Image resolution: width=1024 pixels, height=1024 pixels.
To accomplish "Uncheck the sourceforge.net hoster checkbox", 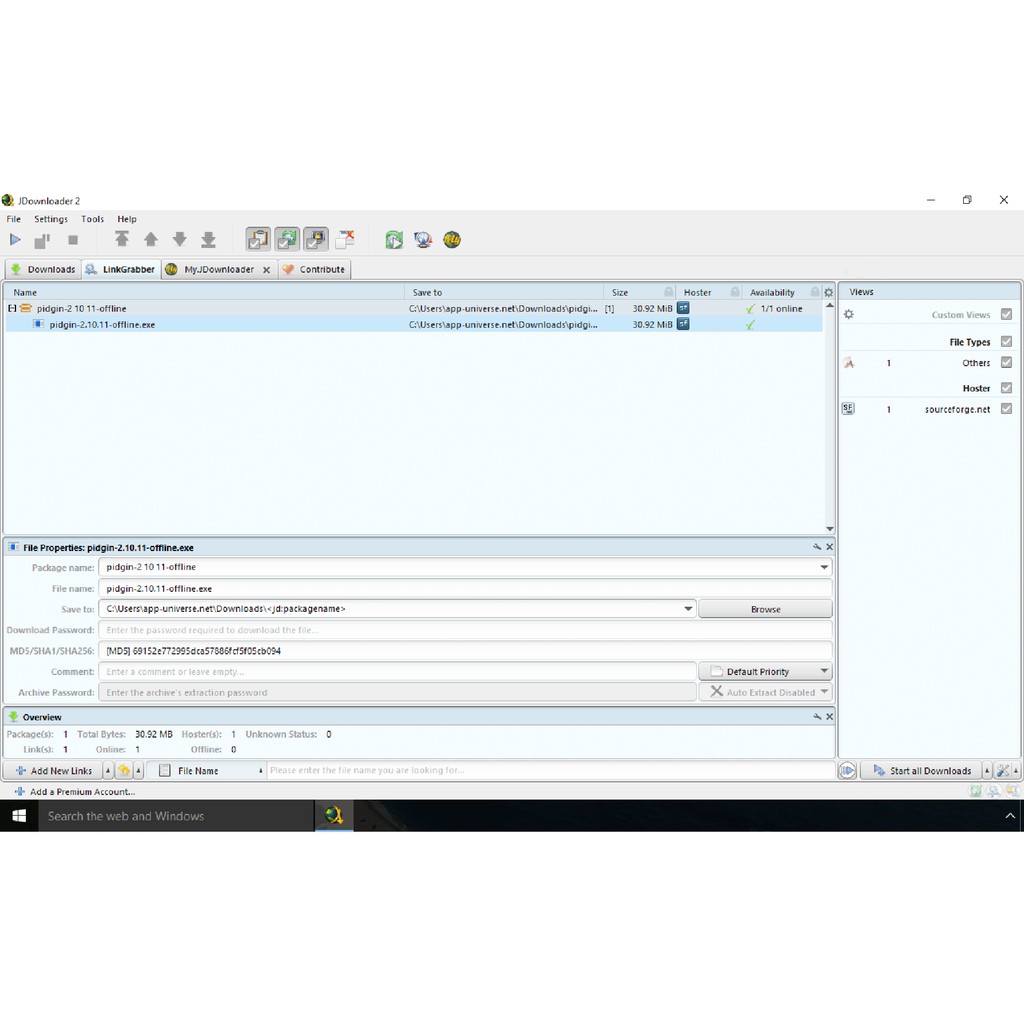I will pos(1006,409).
